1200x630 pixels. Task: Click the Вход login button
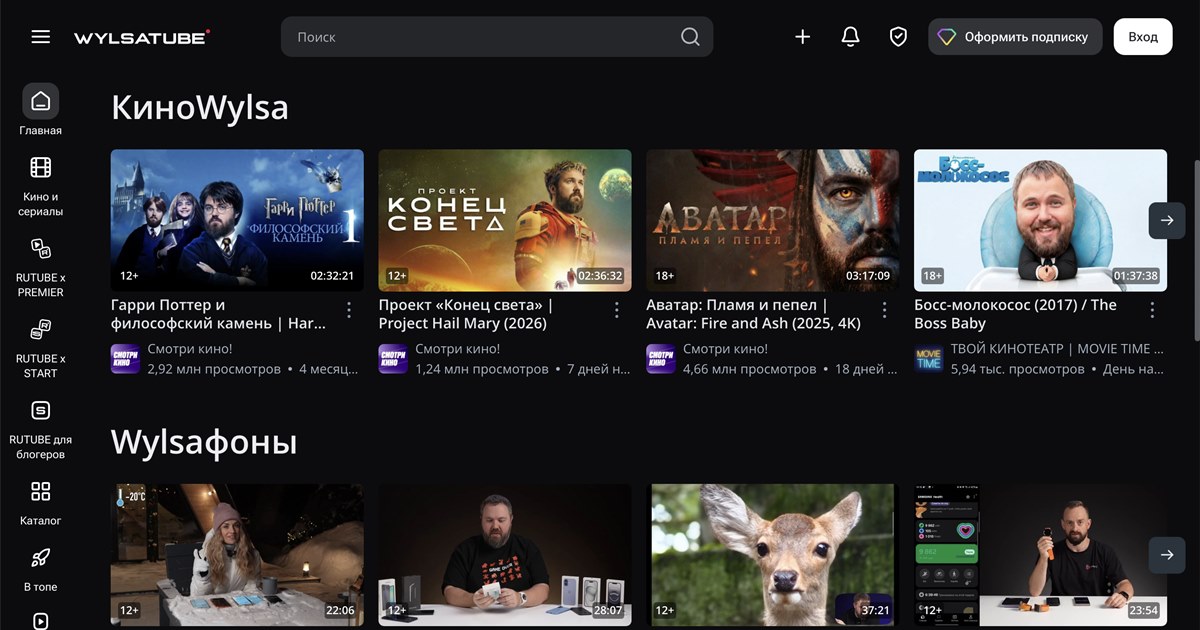(x=1142, y=37)
